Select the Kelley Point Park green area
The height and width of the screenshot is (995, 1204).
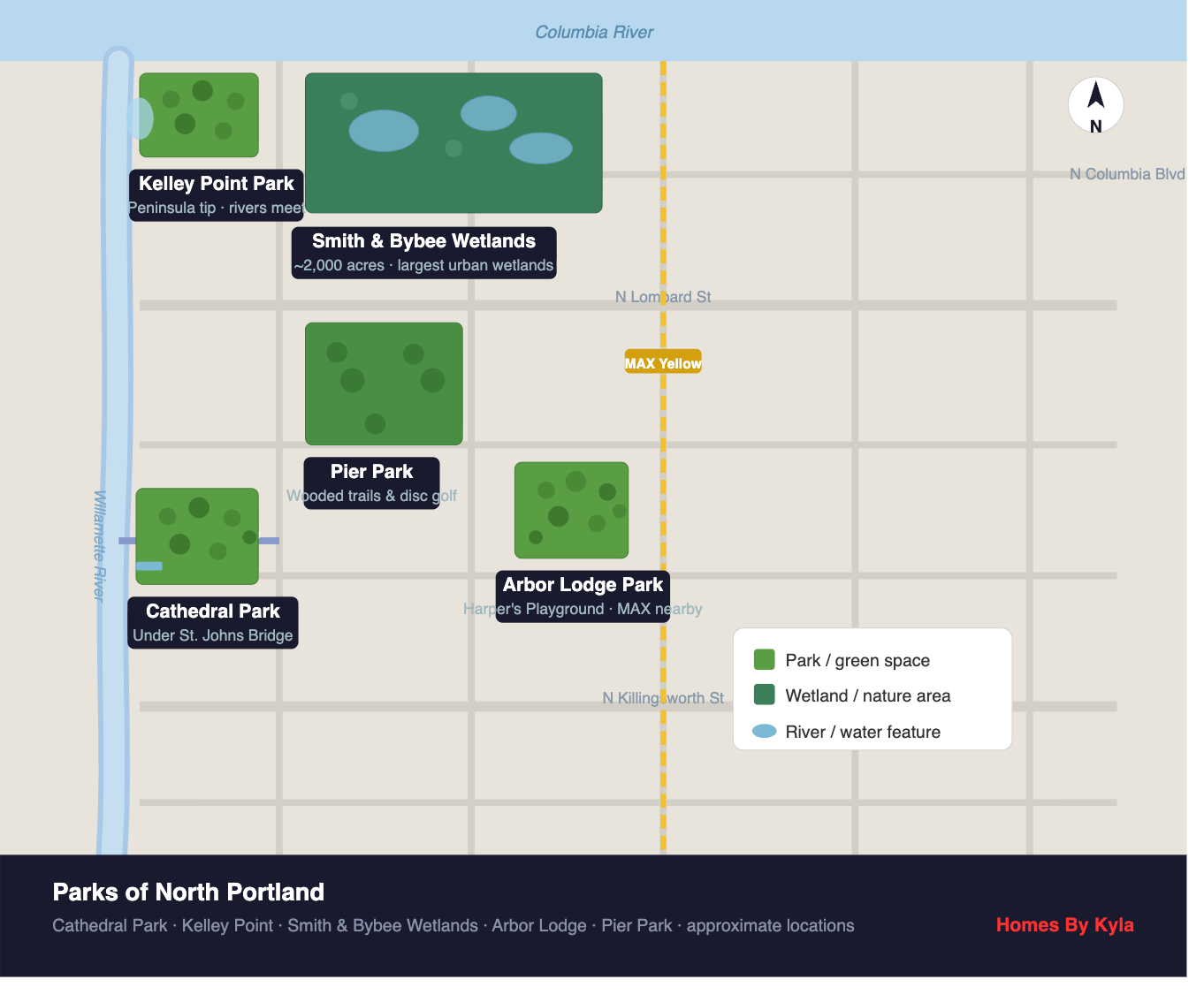tap(199, 115)
